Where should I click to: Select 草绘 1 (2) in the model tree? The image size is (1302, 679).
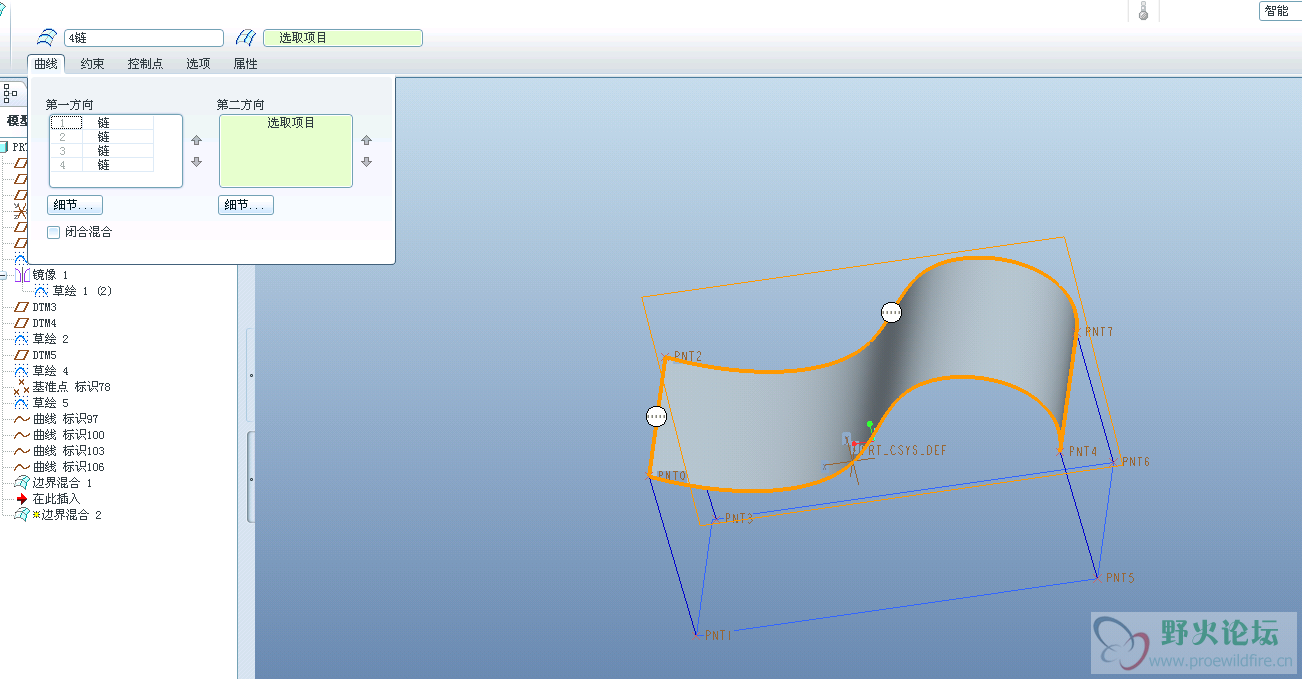(x=83, y=290)
